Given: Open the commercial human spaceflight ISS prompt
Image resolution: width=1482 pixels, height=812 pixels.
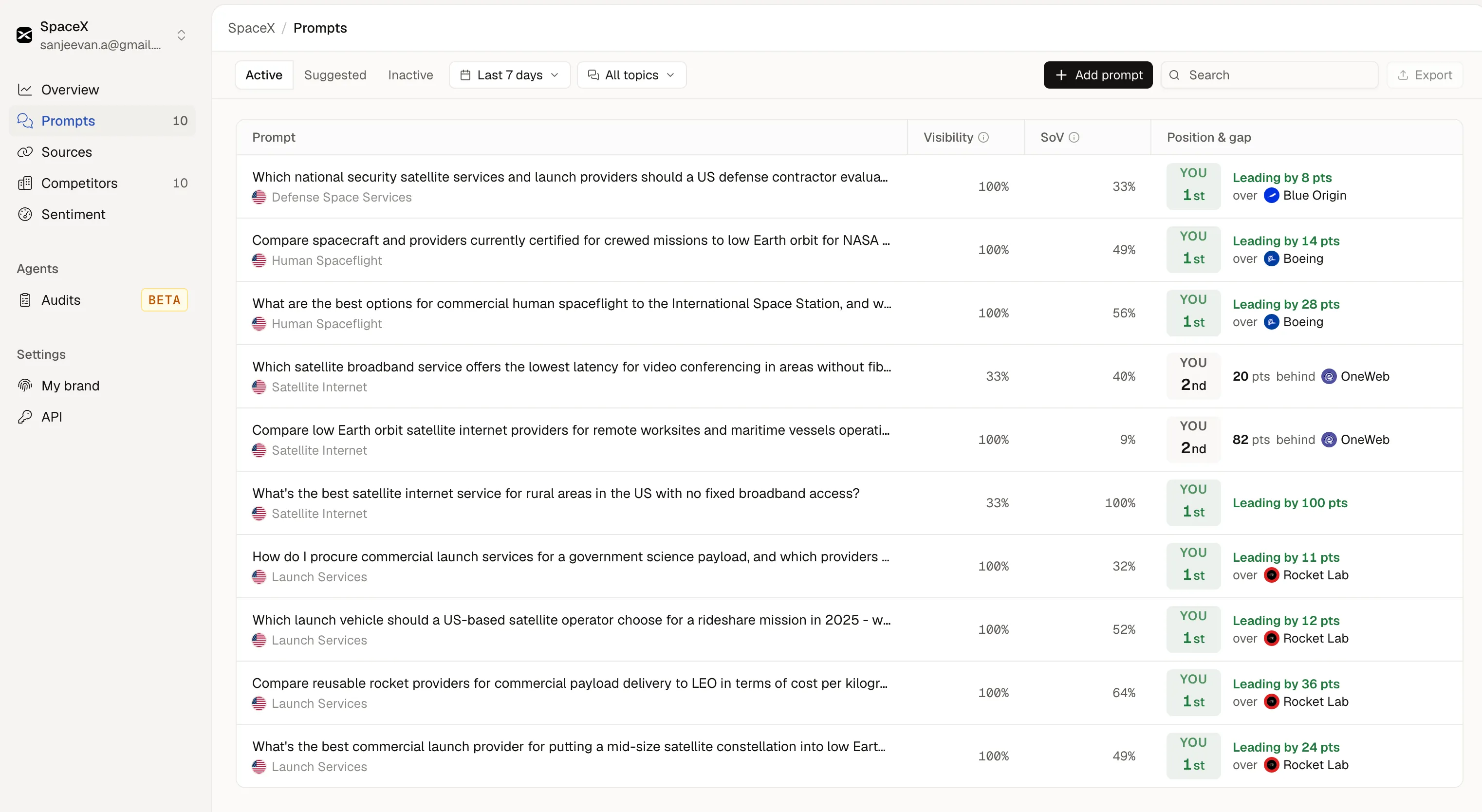Looking at the screenshot, I should [572, 303].
